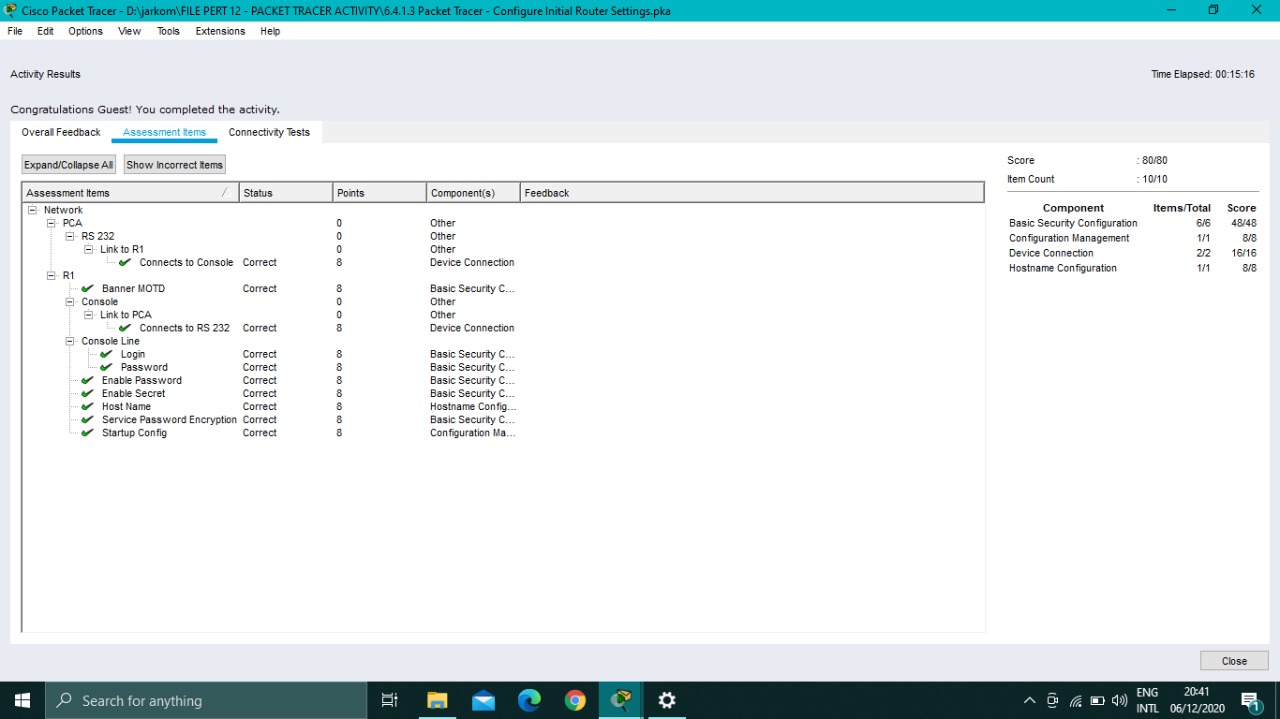Click the Points column header

click(x=380, y=193)
